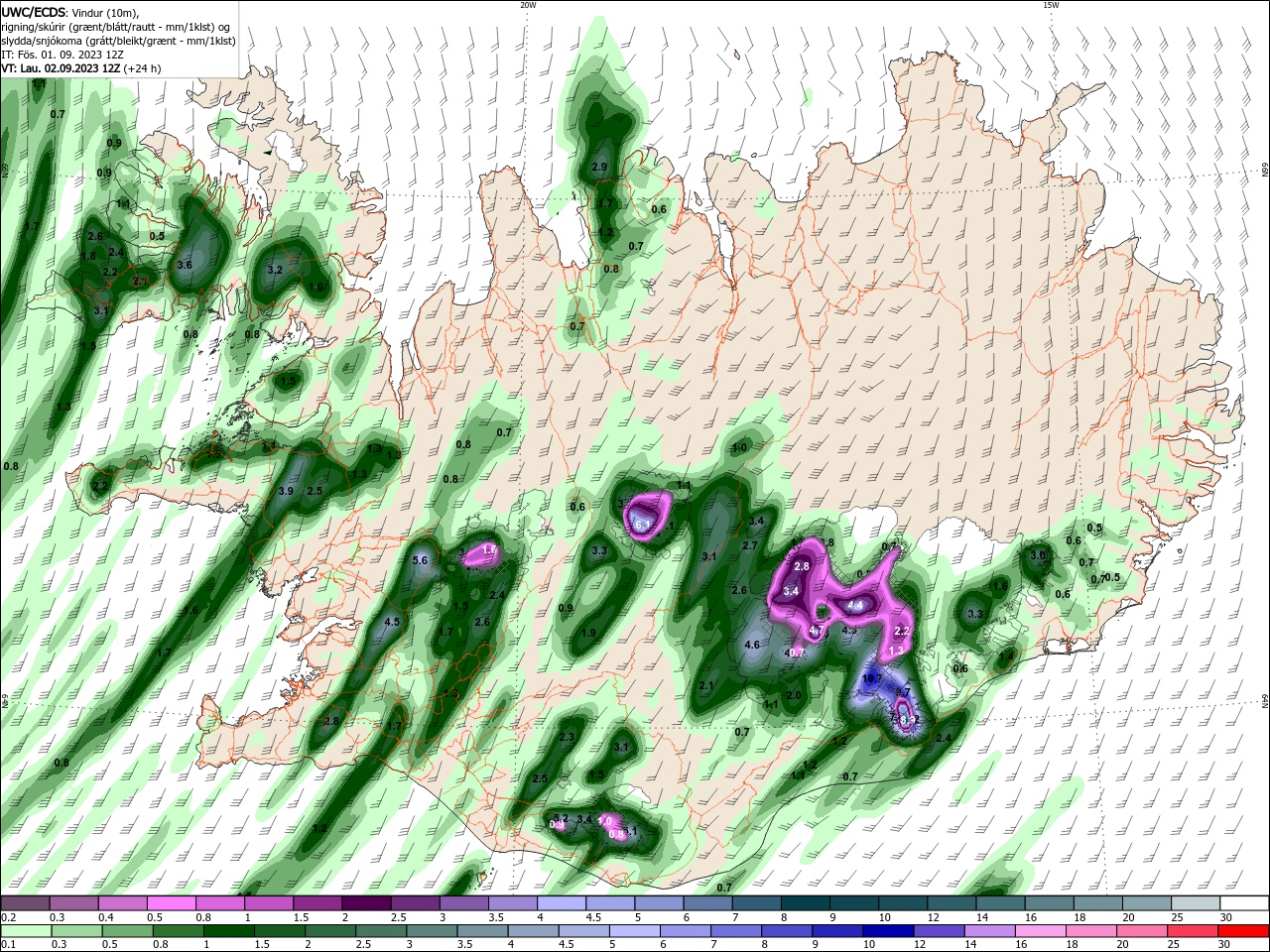Select the deep navy blue 10 swatch in lower legend
The image size is (1270, 952).
[x=889, y=931]
